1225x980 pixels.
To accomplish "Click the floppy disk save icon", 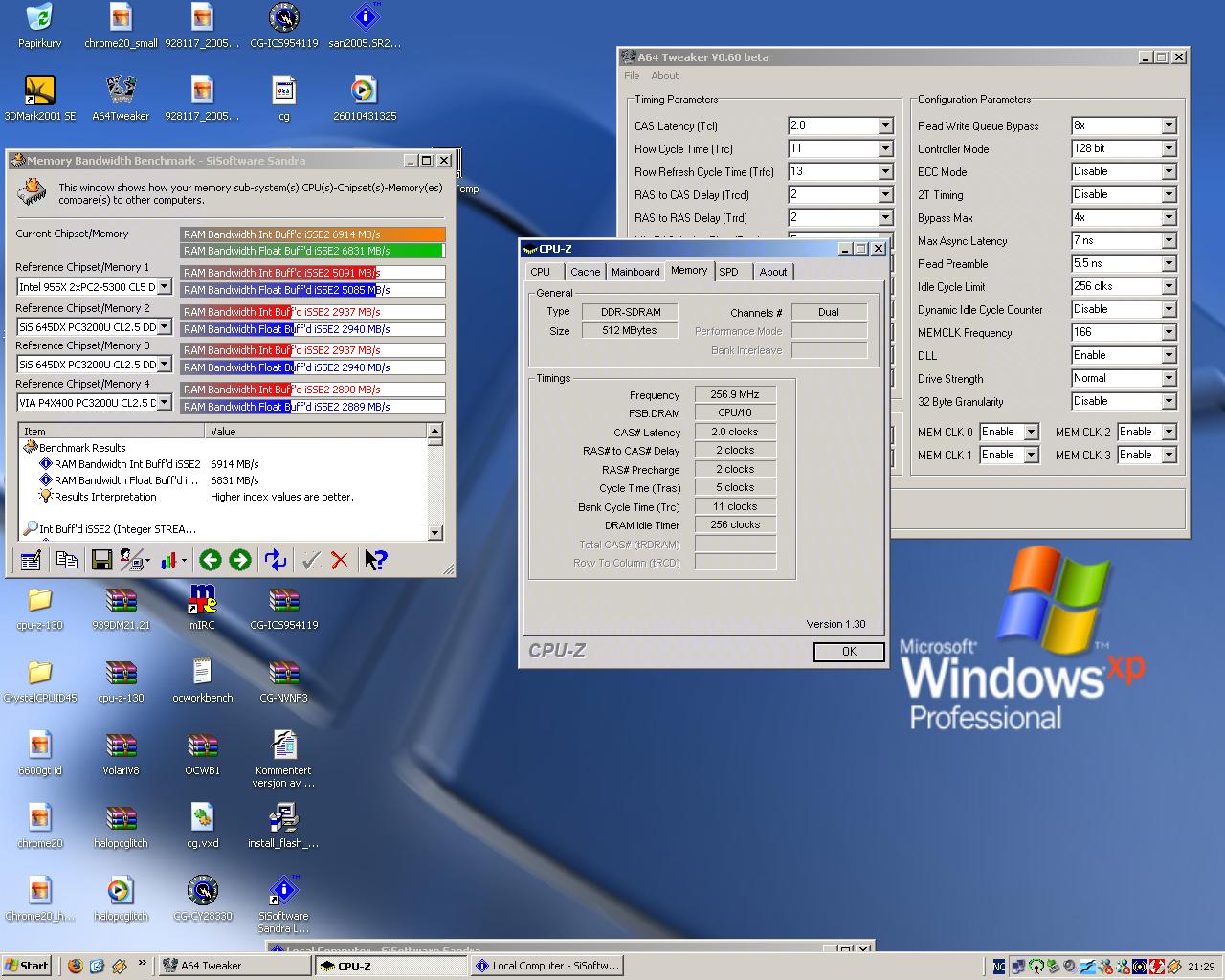I will pos(101,561).
